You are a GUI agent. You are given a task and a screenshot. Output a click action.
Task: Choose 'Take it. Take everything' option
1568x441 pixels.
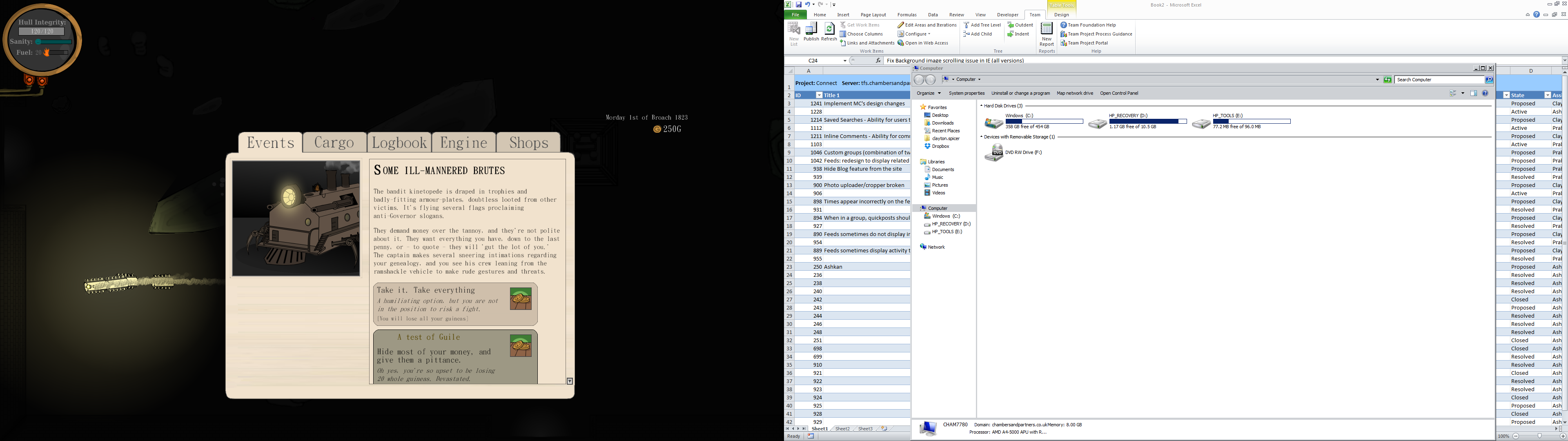point(455,304)
